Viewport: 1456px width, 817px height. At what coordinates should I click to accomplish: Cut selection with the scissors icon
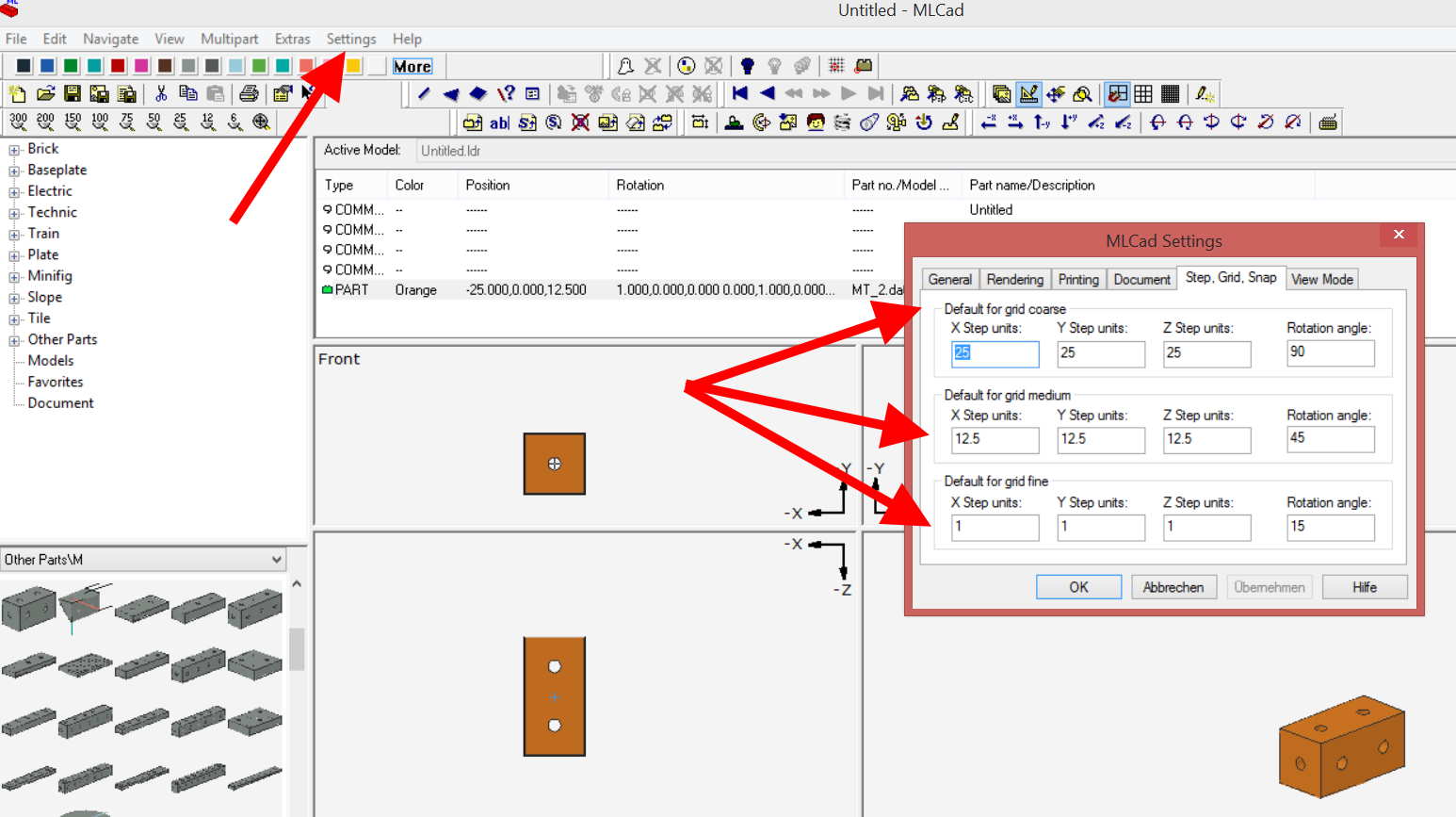[x=161, y=94]
